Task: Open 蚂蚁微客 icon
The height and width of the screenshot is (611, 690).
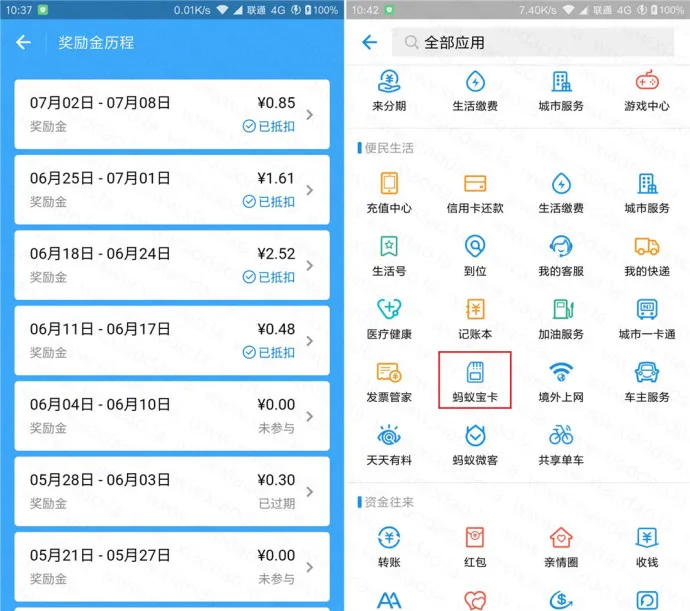Action: pos(475,435)
